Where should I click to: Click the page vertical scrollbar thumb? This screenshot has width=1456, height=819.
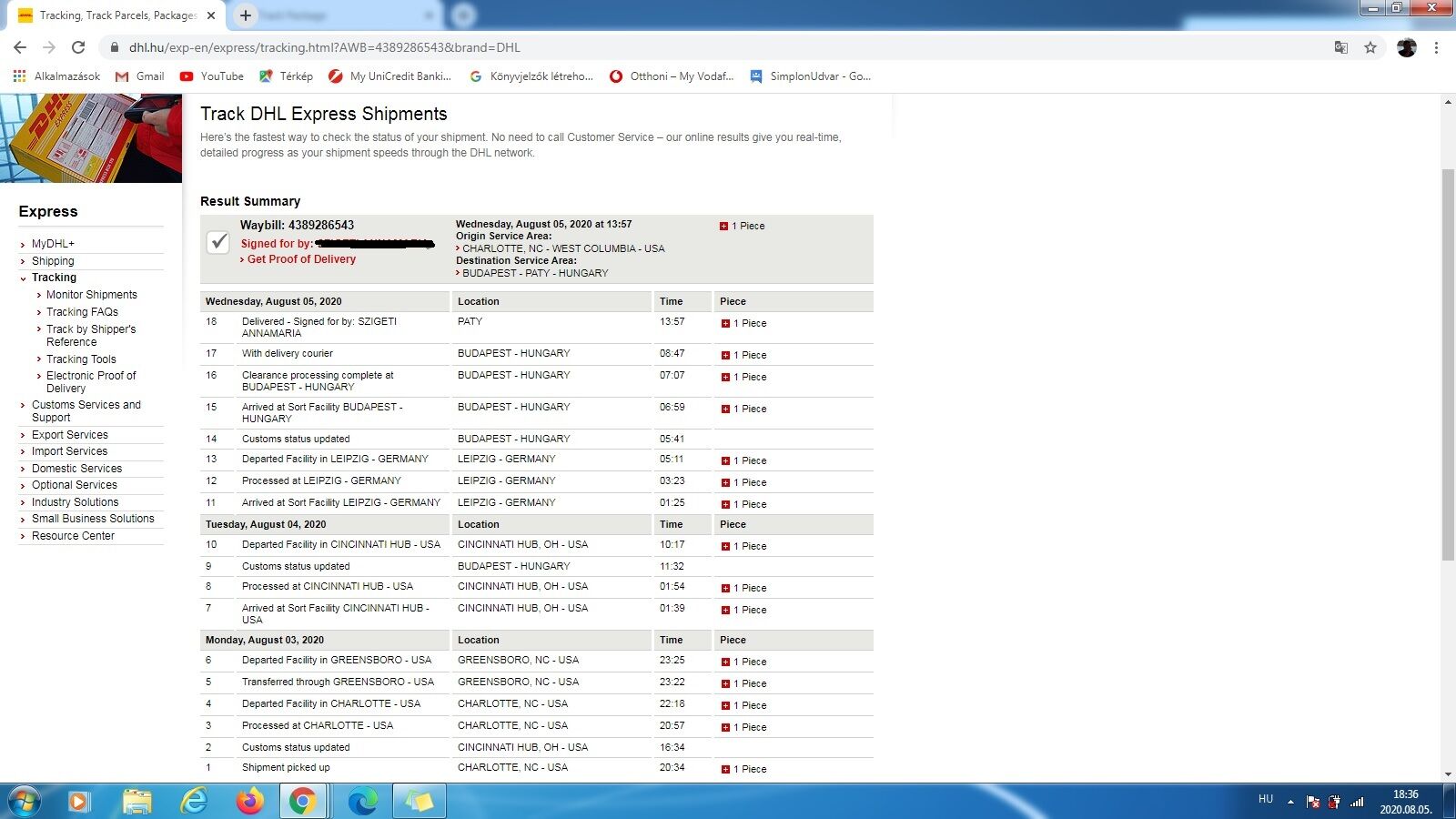1448,364
